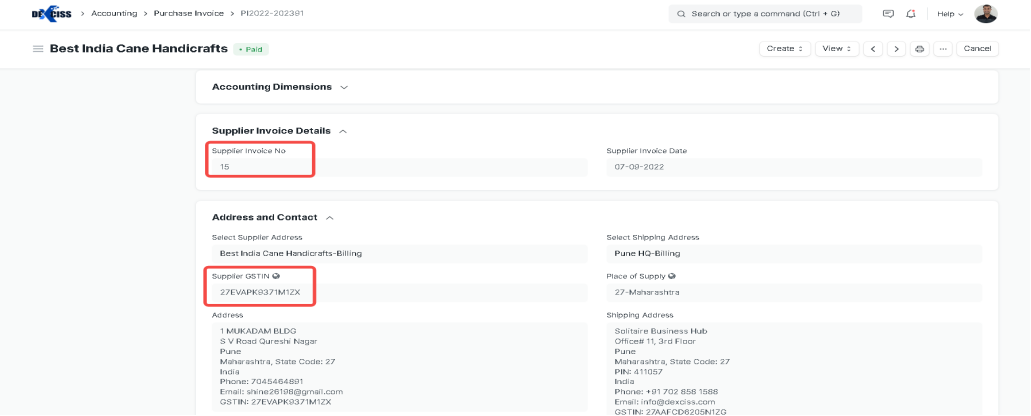Go to the previous document arrow
The width and height of the screenshot is (1031, 416).
coord(873,49)
